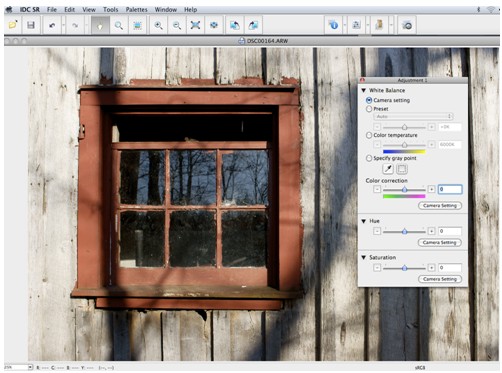Screen dimensions: 502x373
Task: Select the Preset white balance option
Action: [x=369, y=109]
